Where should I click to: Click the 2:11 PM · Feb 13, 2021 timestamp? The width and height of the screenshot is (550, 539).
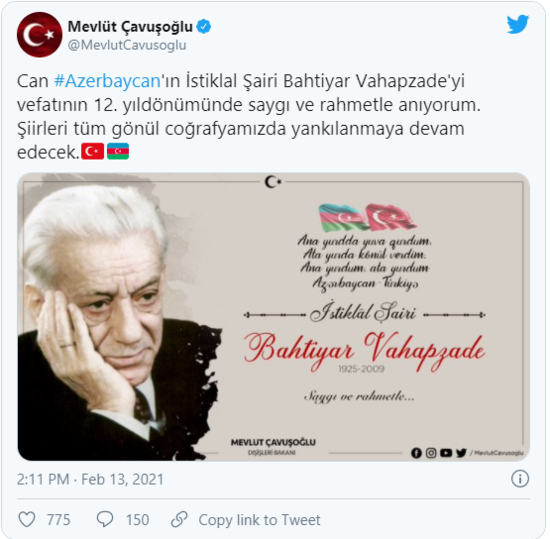[90, 479]
